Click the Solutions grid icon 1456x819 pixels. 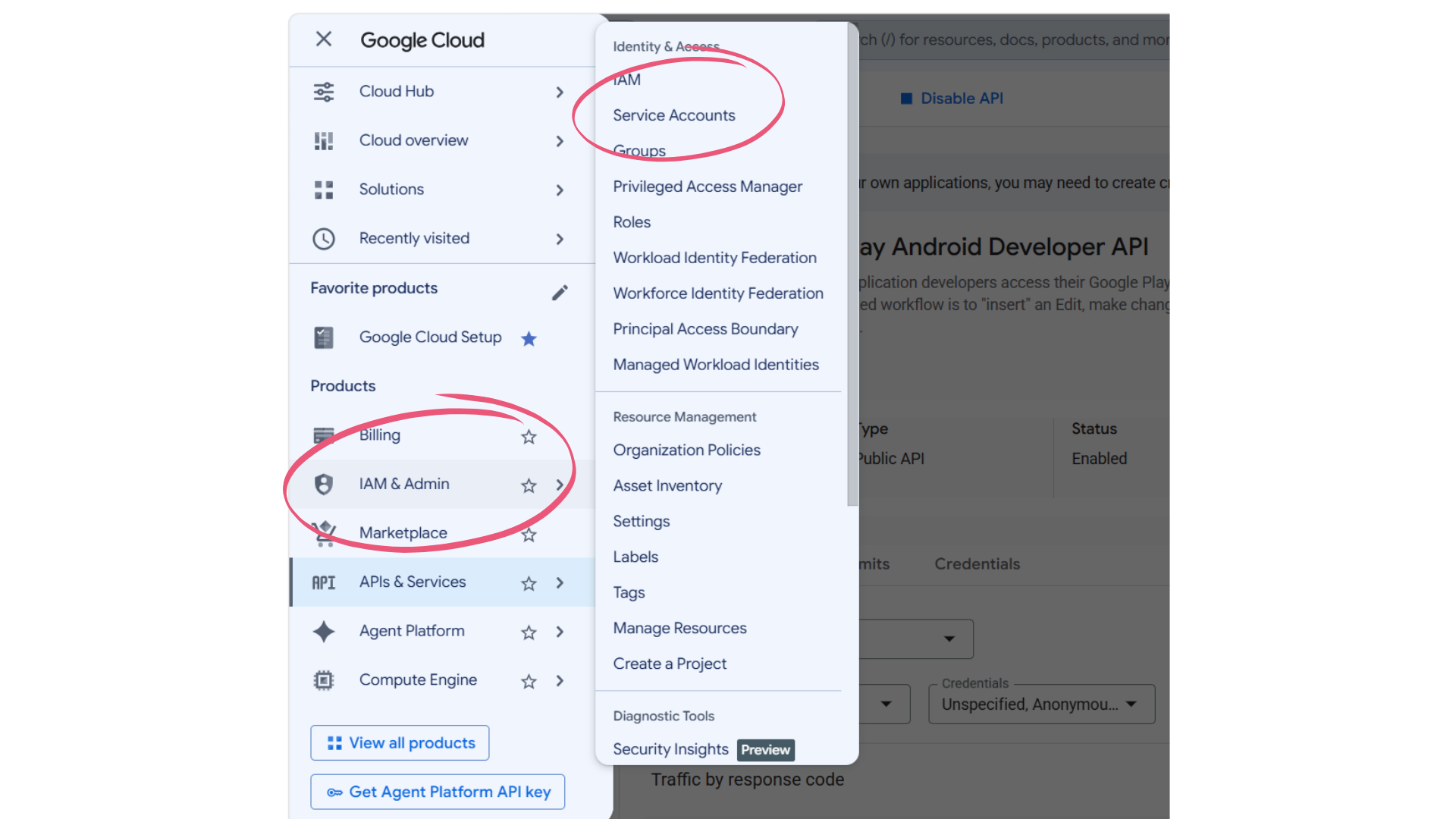click(x=324, y=190)
